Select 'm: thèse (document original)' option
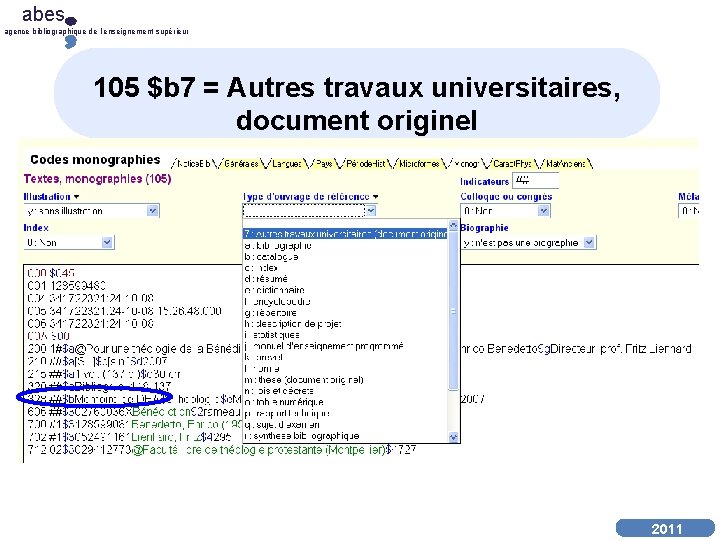Image resolution: width=720 pixels, height=540 pixels. (x=304, y=380)
